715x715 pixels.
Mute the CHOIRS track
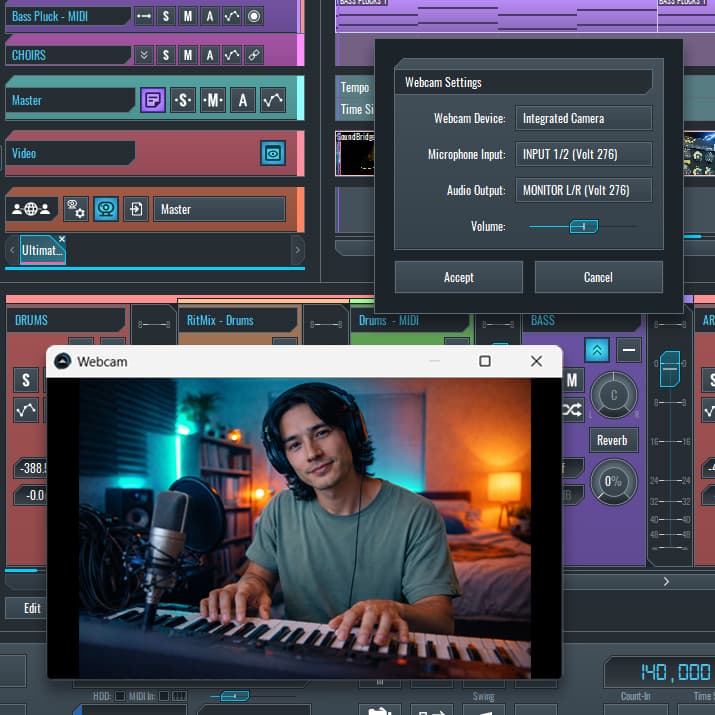pyautogui.click(x=187, y=55)
